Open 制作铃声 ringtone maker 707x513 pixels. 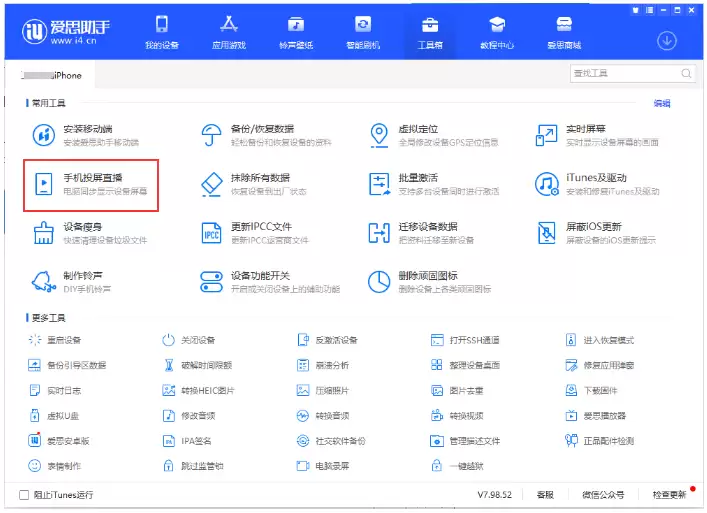71,282
